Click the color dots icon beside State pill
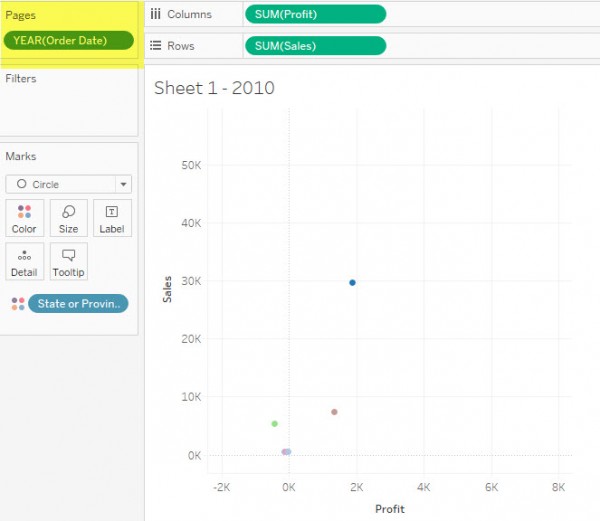Viewport: 600px width, 521px height. pos(18,304)
